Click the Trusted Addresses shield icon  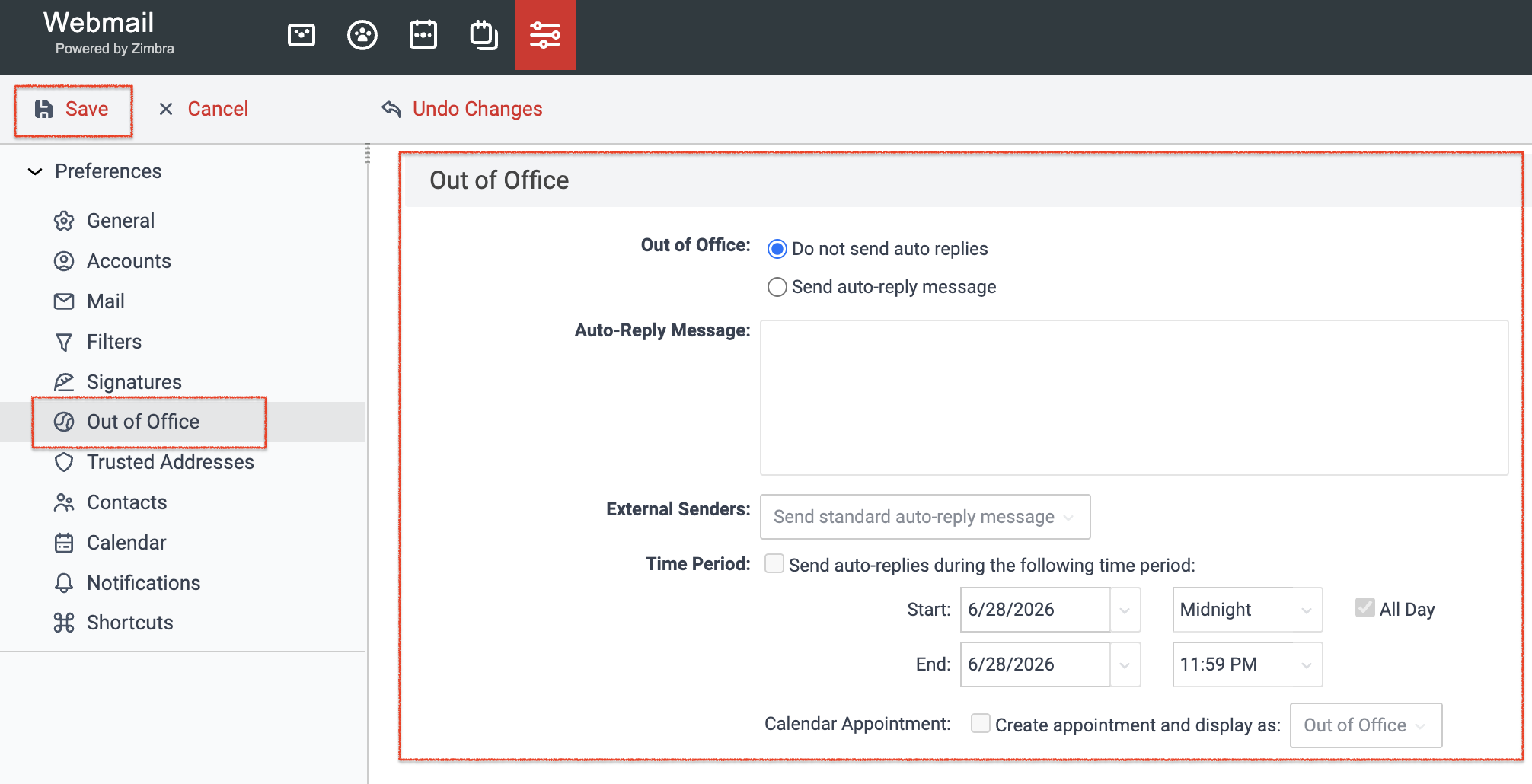tap(64, 462)
